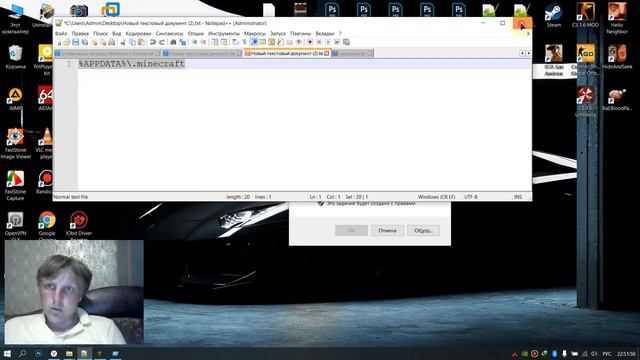
Task: Open the FastStone Image Viewer desktop icon
Action: click(x=16, y=143)
